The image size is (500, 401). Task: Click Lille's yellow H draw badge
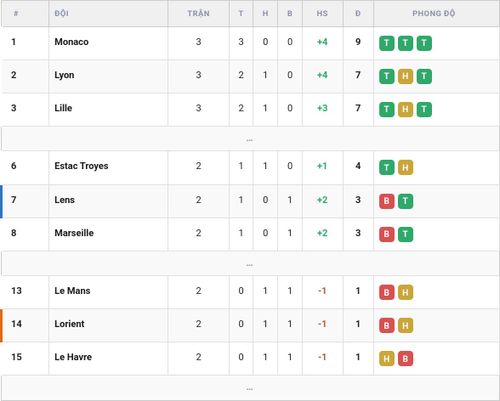[405, 109]
